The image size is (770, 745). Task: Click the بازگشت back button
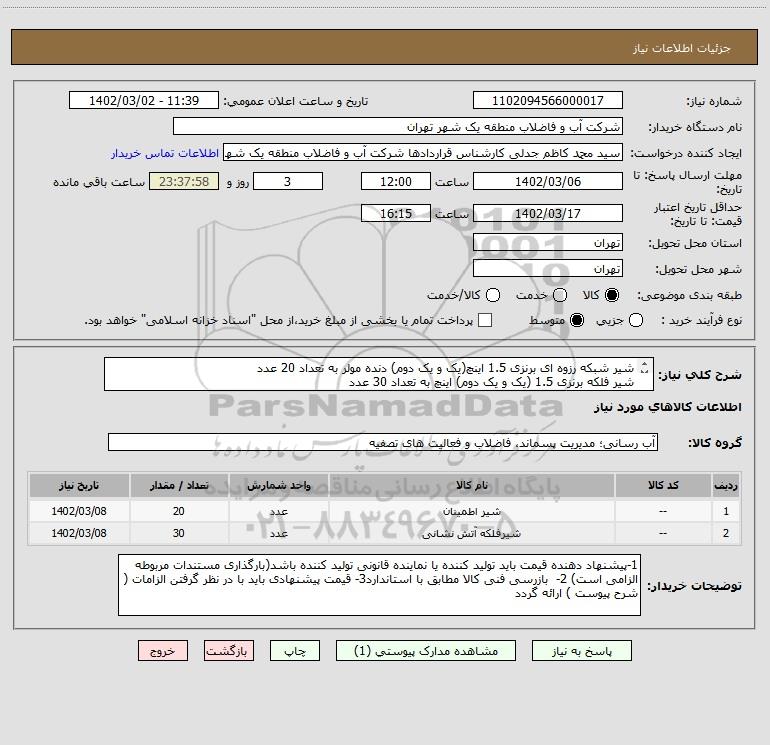coord(229,651)
